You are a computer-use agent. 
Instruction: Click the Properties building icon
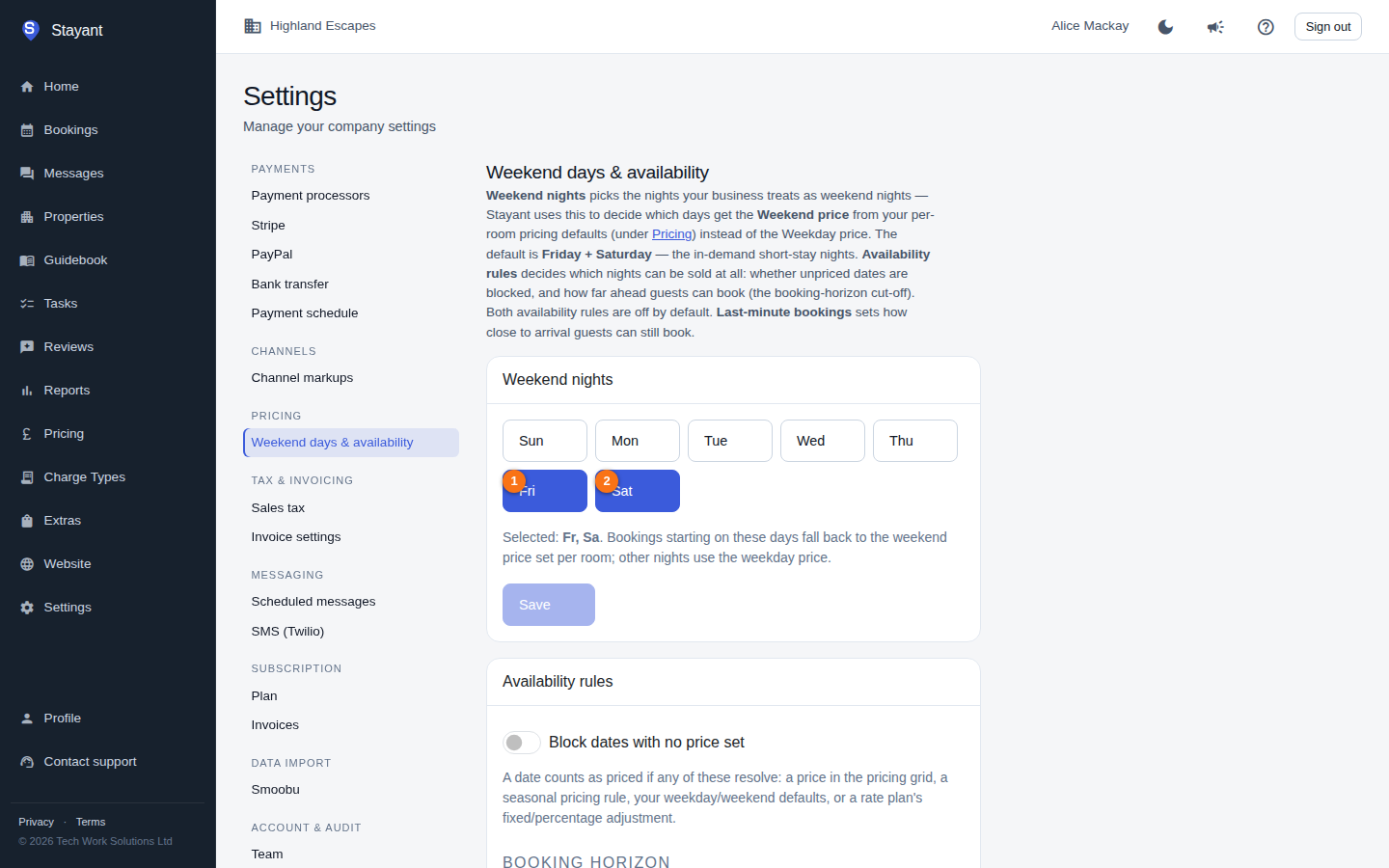(27, 217)
